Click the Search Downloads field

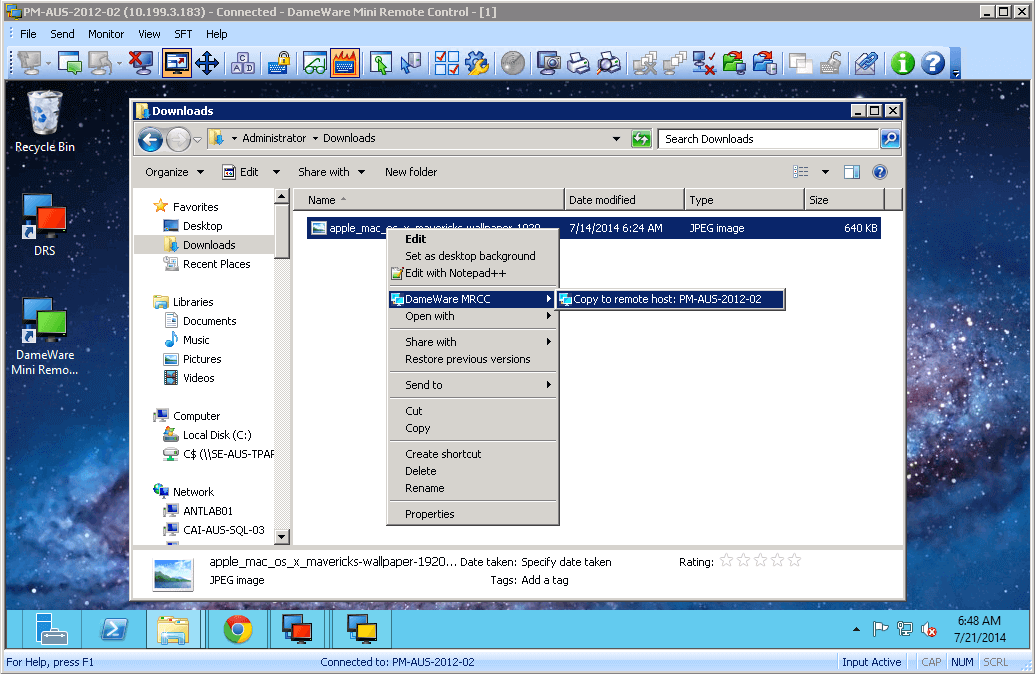click(x=768, y=139)
